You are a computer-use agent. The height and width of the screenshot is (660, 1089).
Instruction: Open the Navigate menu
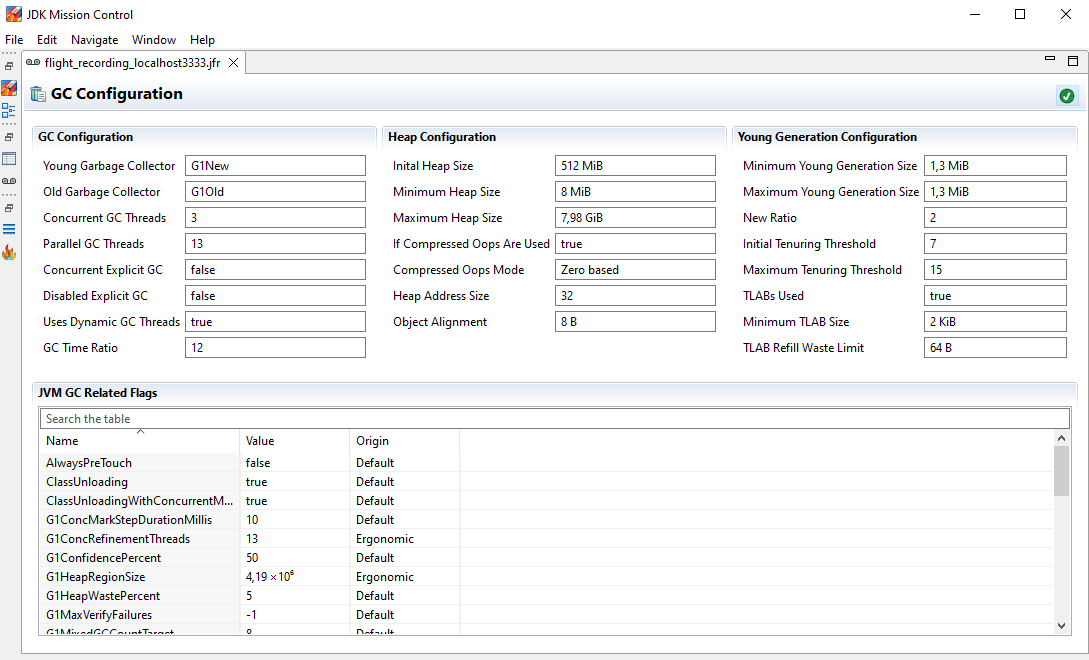pos(94,40)
